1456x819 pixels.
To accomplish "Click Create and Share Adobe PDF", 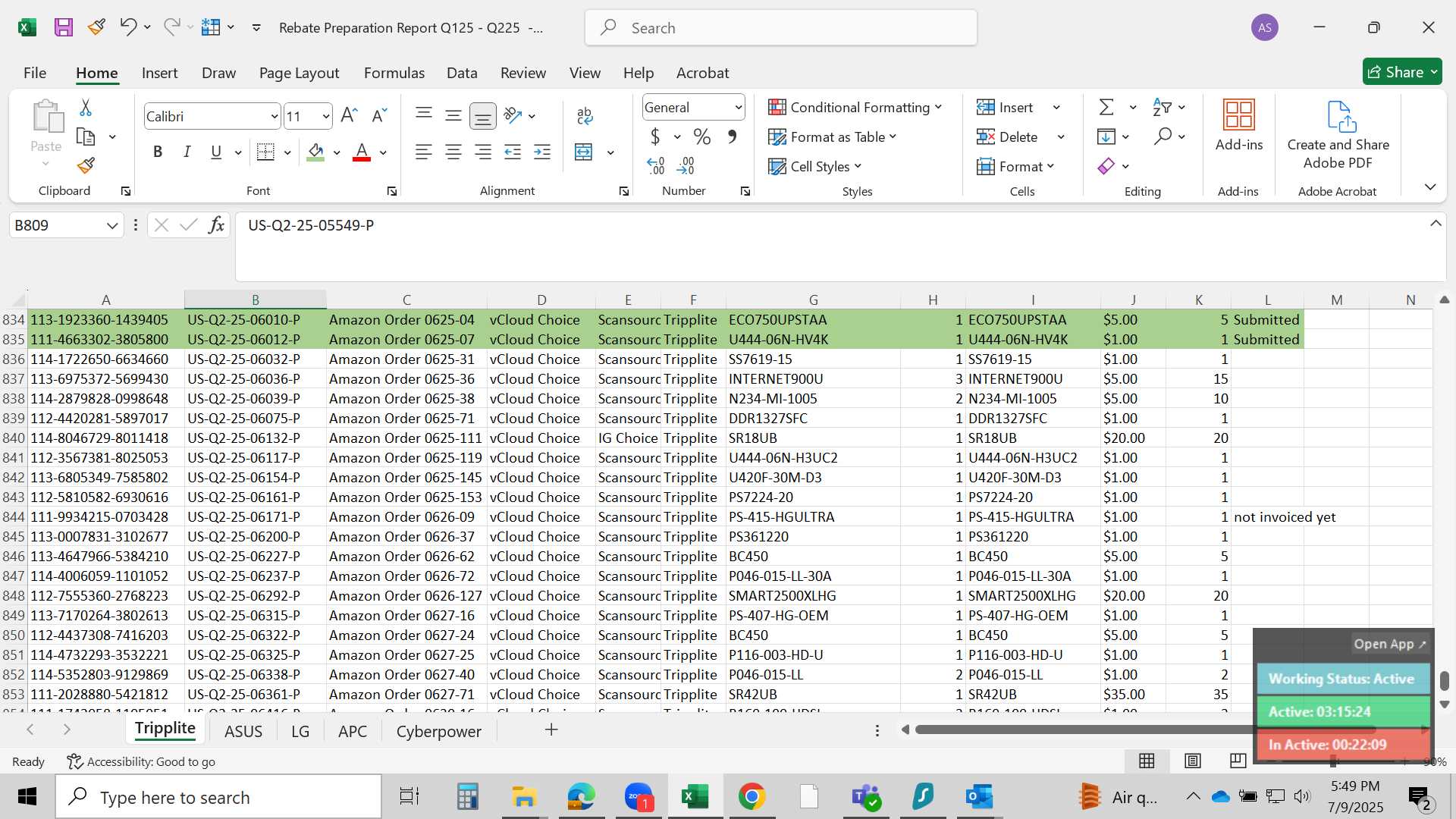I will click(x=1338, y=135).
